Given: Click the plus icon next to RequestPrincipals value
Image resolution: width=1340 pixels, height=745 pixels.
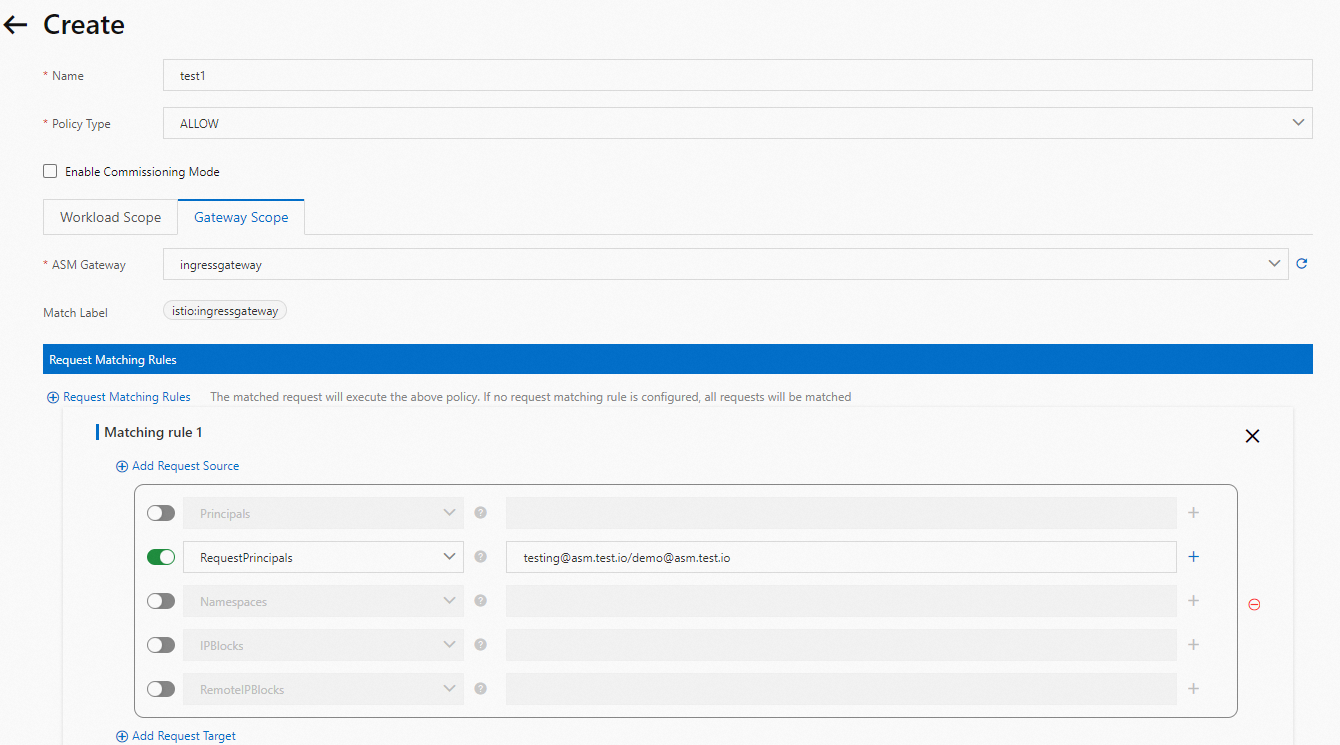Looking at the screenshot, I should pos(1193,556).
